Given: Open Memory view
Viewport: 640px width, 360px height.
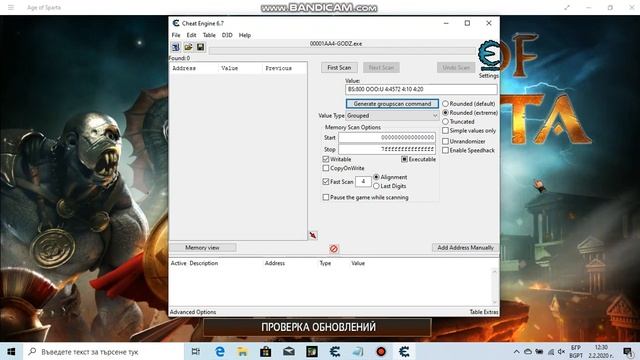Looking at the screenshot, I should (202, 248).
